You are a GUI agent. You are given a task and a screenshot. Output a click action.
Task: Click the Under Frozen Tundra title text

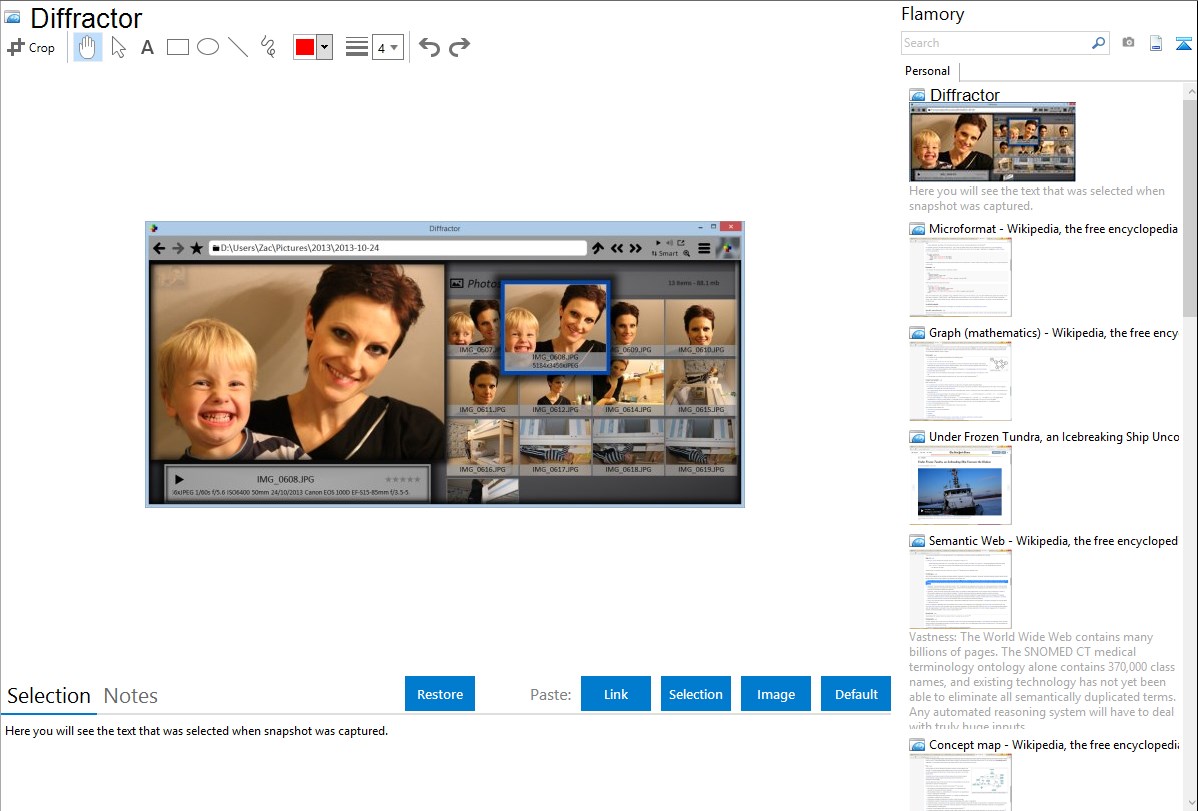pyautogui.click(x=1054, y=436)
